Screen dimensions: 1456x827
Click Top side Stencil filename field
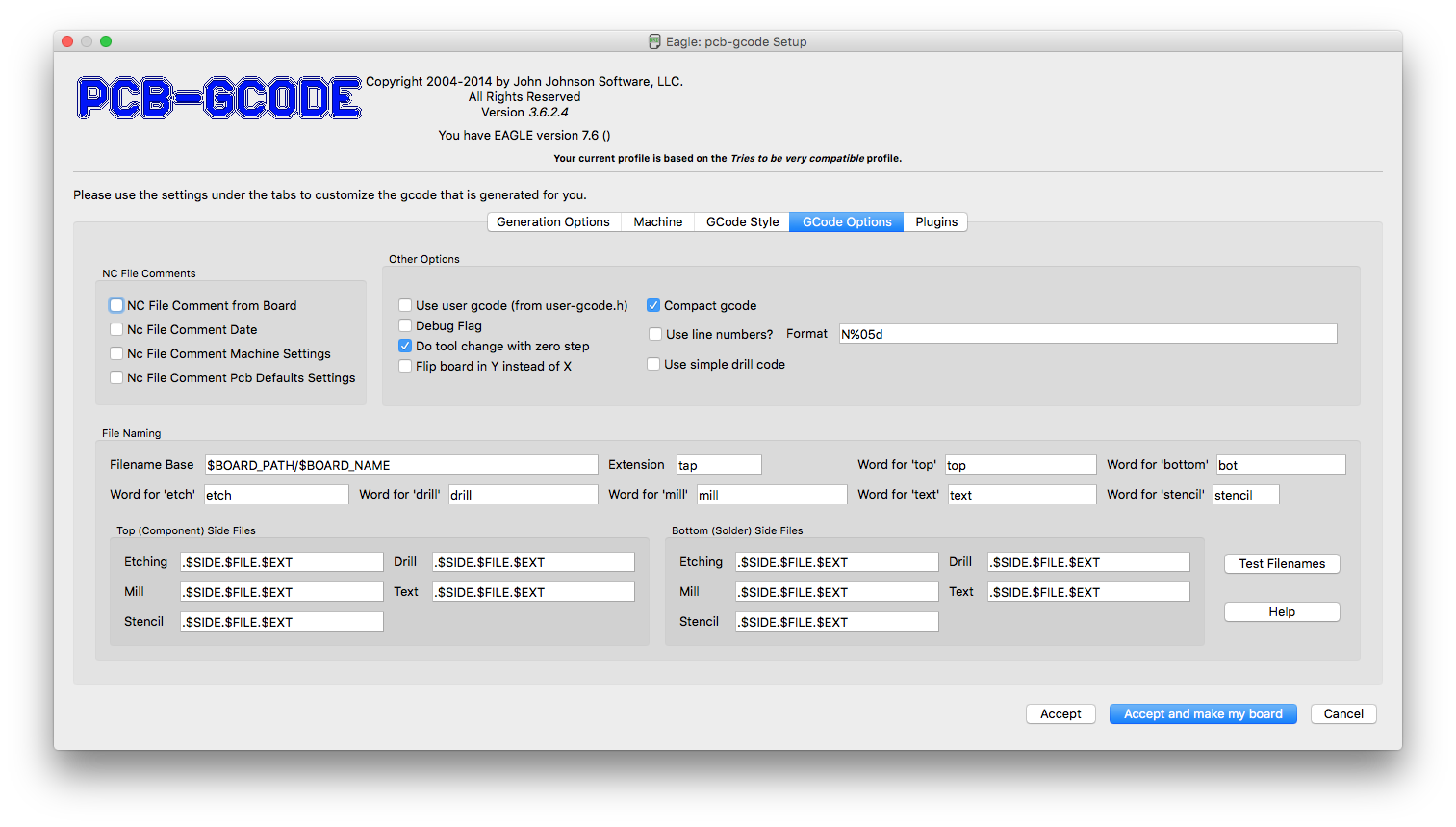(x=282, y=622)
